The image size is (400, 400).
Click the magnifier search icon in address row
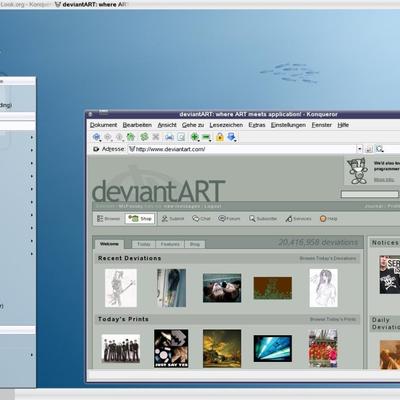coord(379,149)
